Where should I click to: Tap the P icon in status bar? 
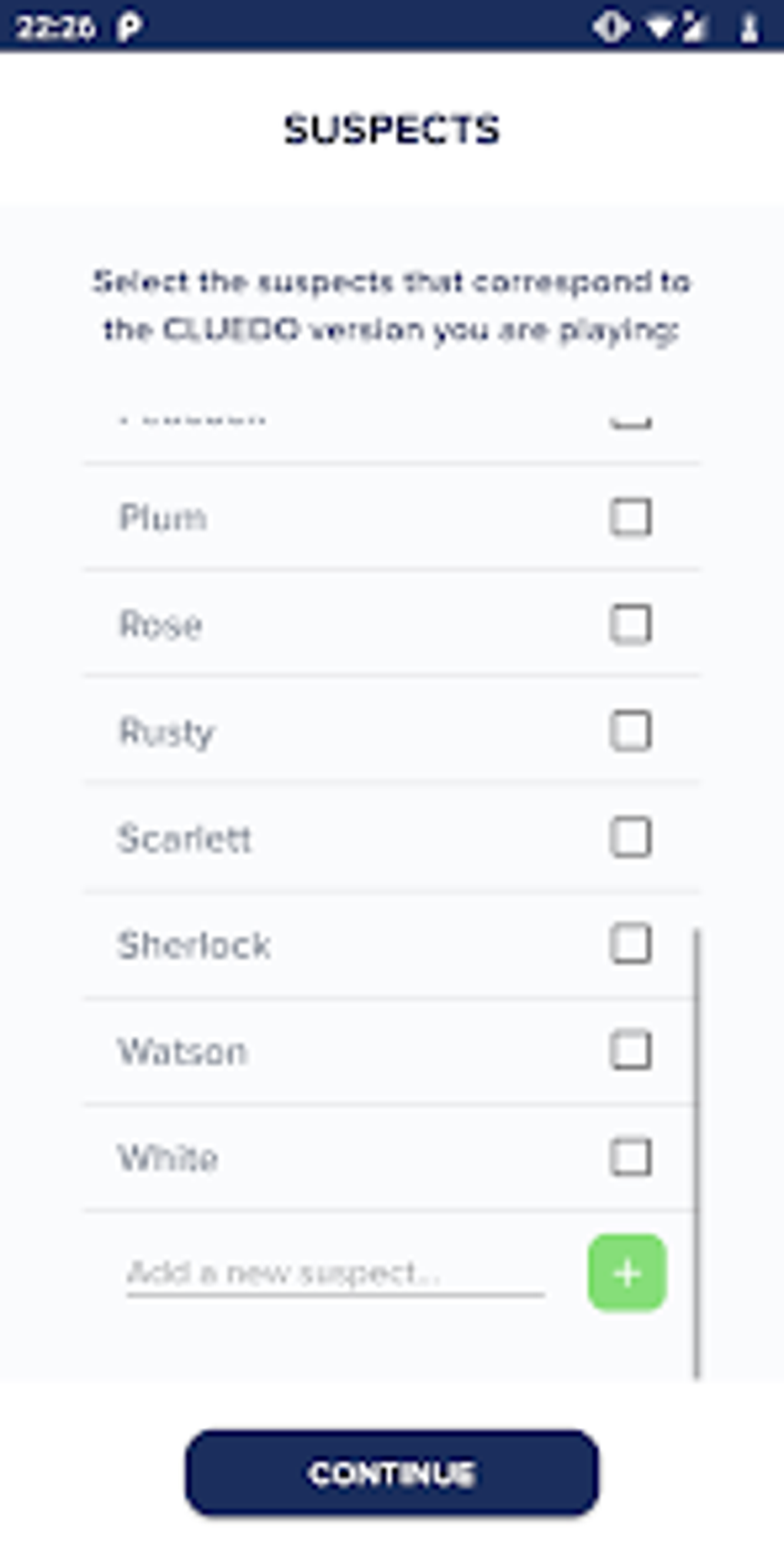129,28
